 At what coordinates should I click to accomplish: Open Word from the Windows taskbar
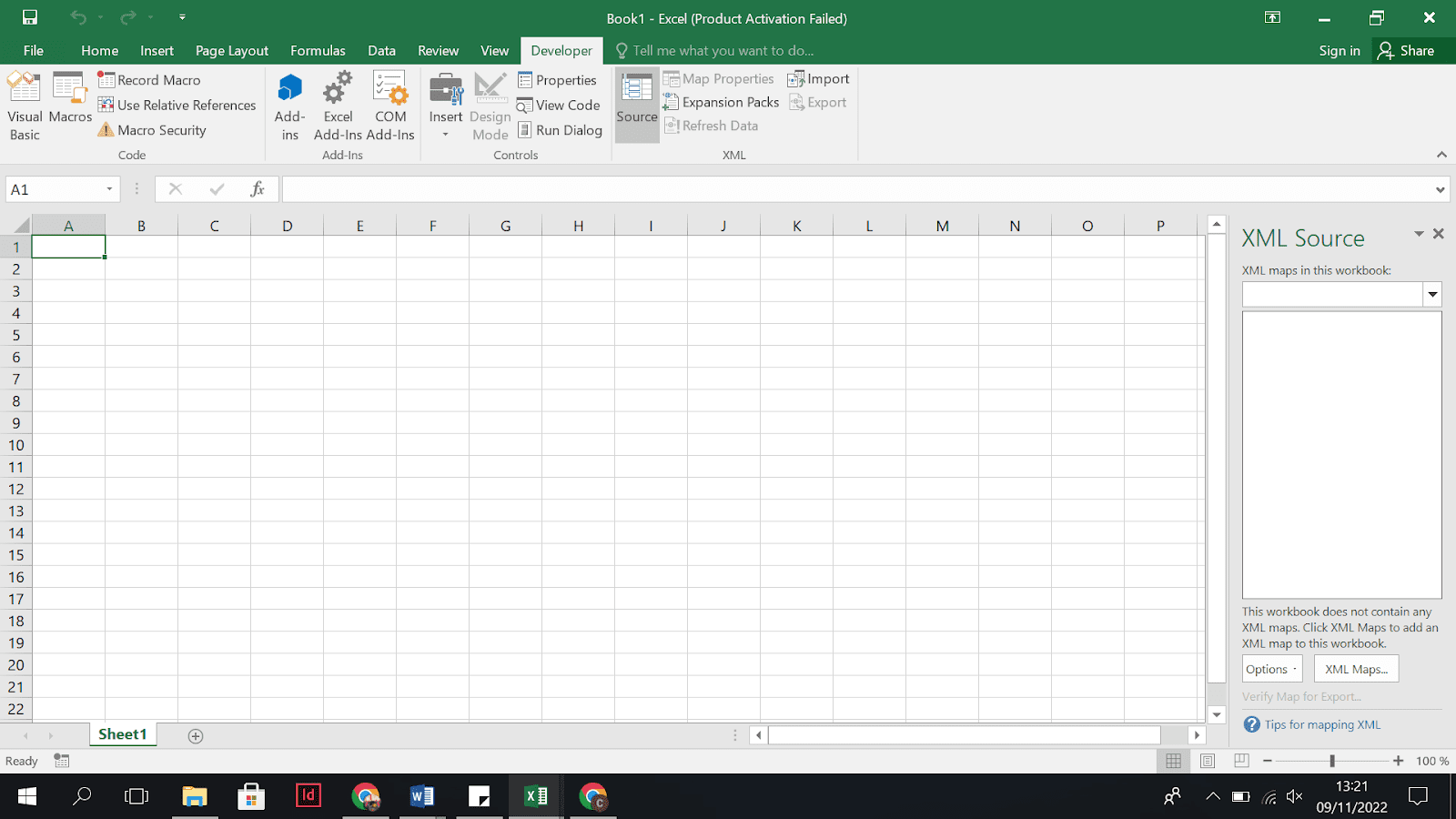(x=422, y=797)
